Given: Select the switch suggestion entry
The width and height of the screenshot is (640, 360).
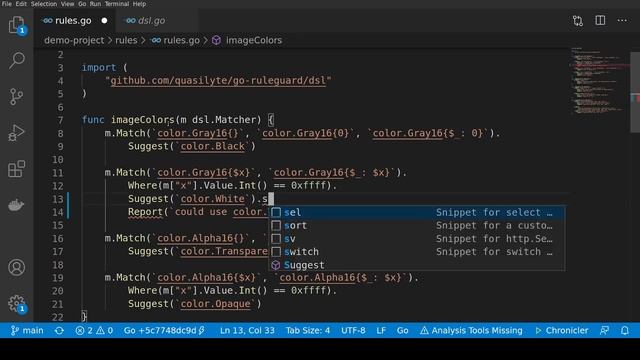Looking at the screenshot, I should point(417,251).
